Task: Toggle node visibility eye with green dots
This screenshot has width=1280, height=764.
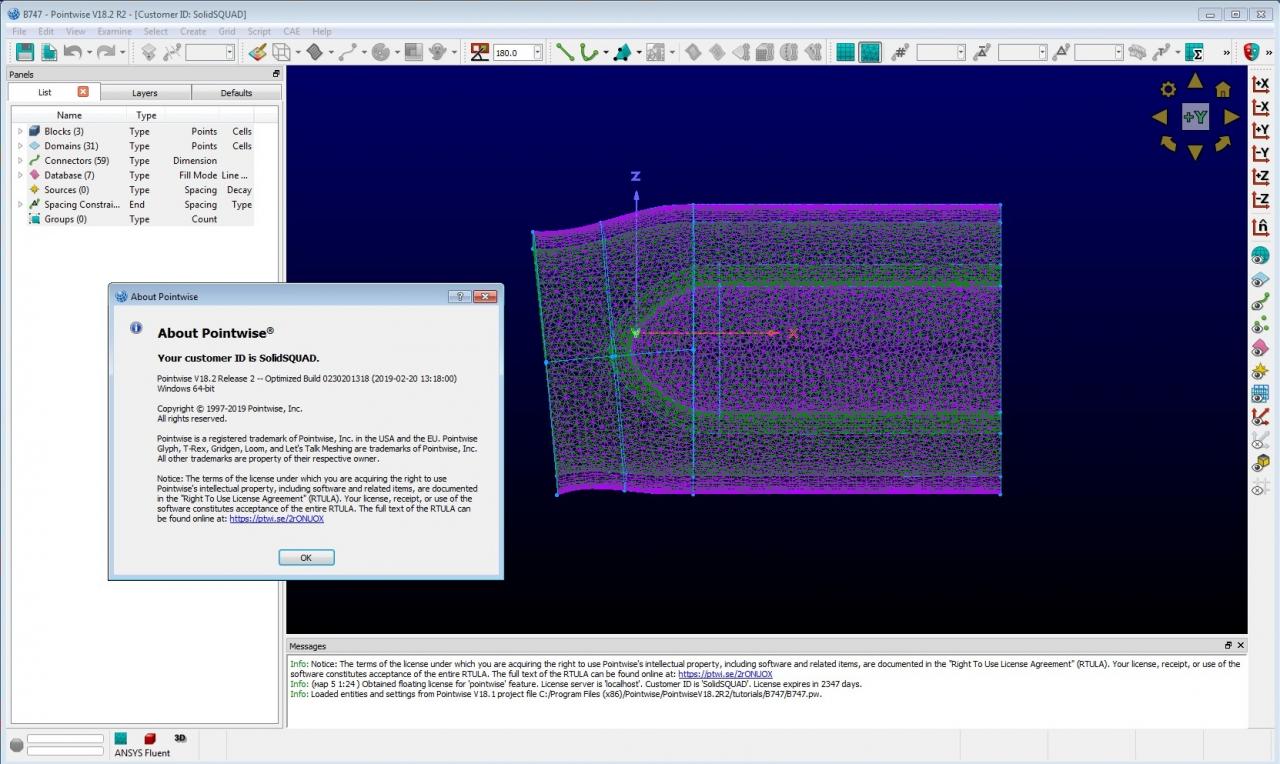Action: point(1260,325)
